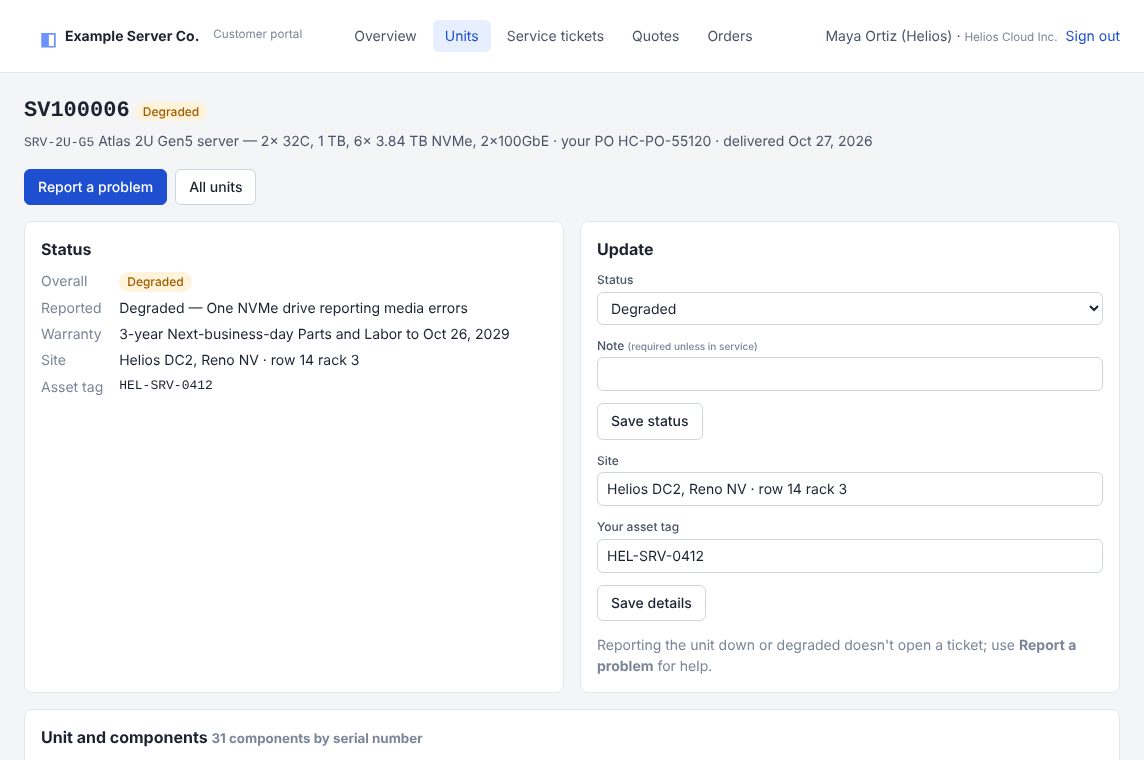Edit the Site field in the Update panel

(x=849, y=489)
